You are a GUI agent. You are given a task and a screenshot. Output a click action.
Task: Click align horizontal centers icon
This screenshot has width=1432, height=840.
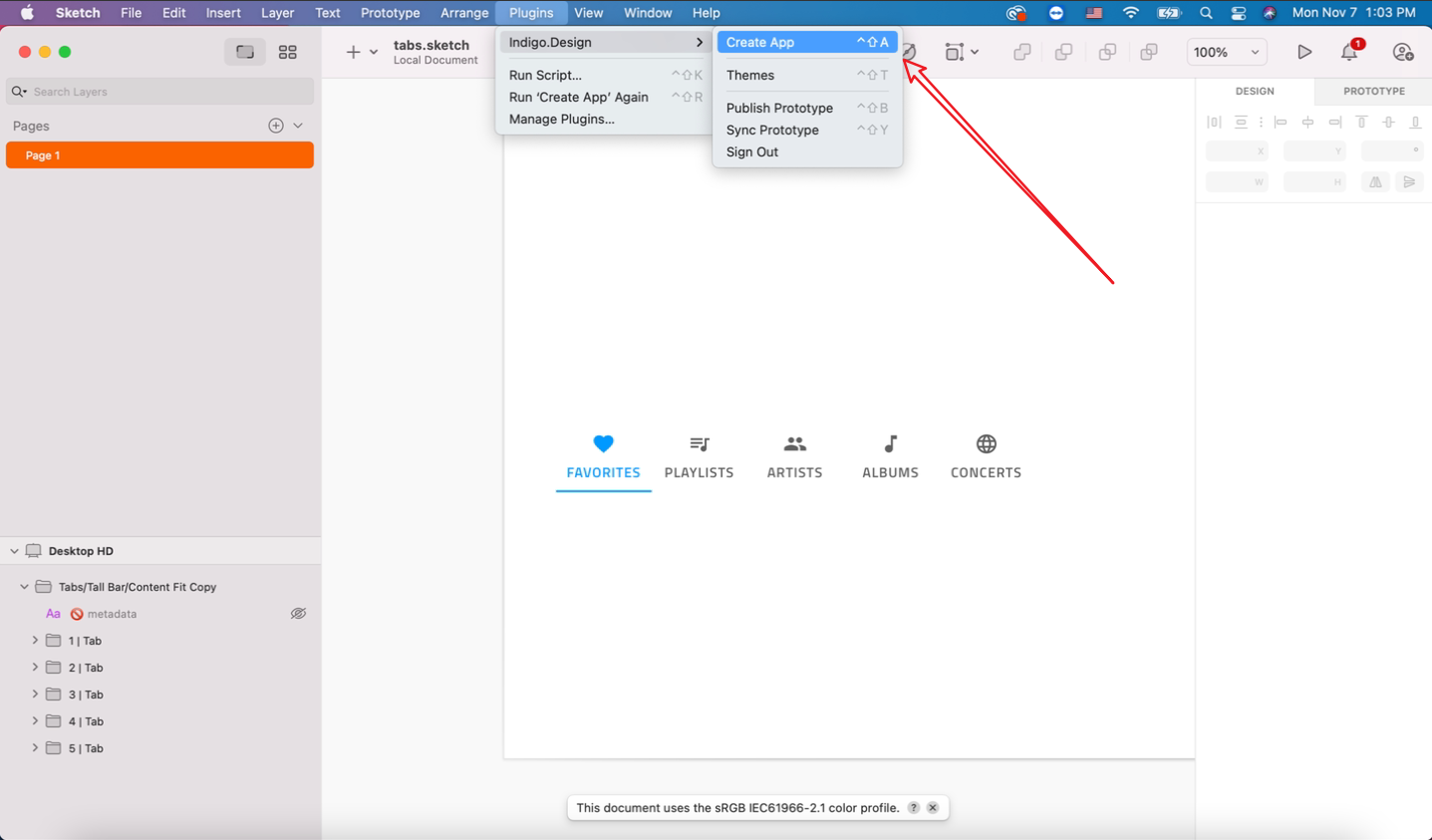click(1308, 123)
